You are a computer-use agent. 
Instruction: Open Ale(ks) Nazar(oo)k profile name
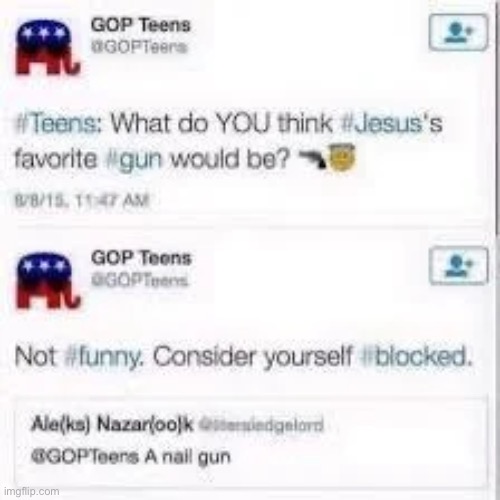tap(112, 424)
